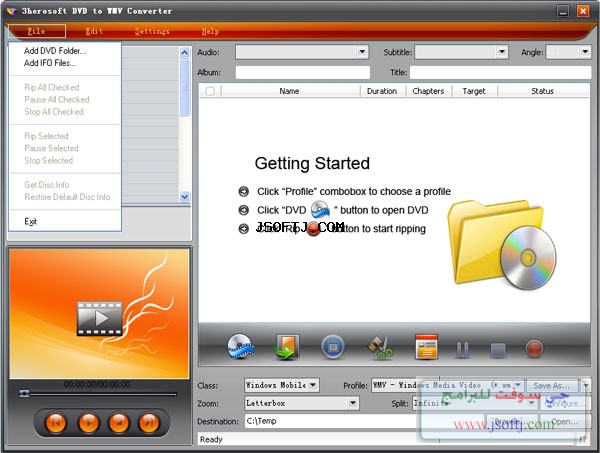600x453 pixels.
Task: Expand the Split Infinite dropdown
Action: (x=532, y=403)
